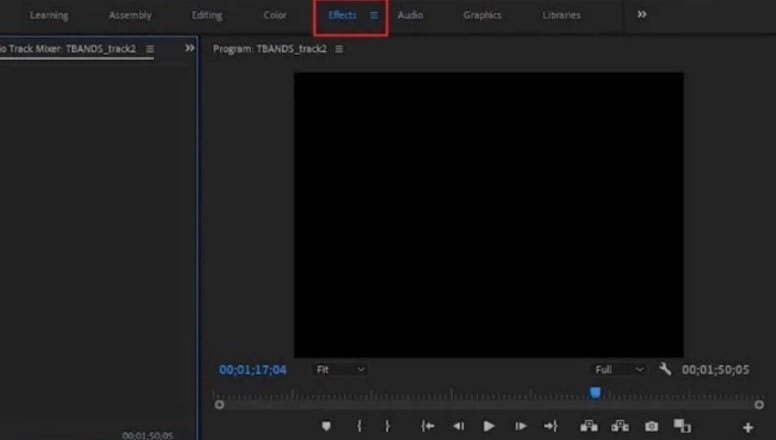776x440 pixels.
Task: Mark In with the left brace button
Action: (359, 426)
